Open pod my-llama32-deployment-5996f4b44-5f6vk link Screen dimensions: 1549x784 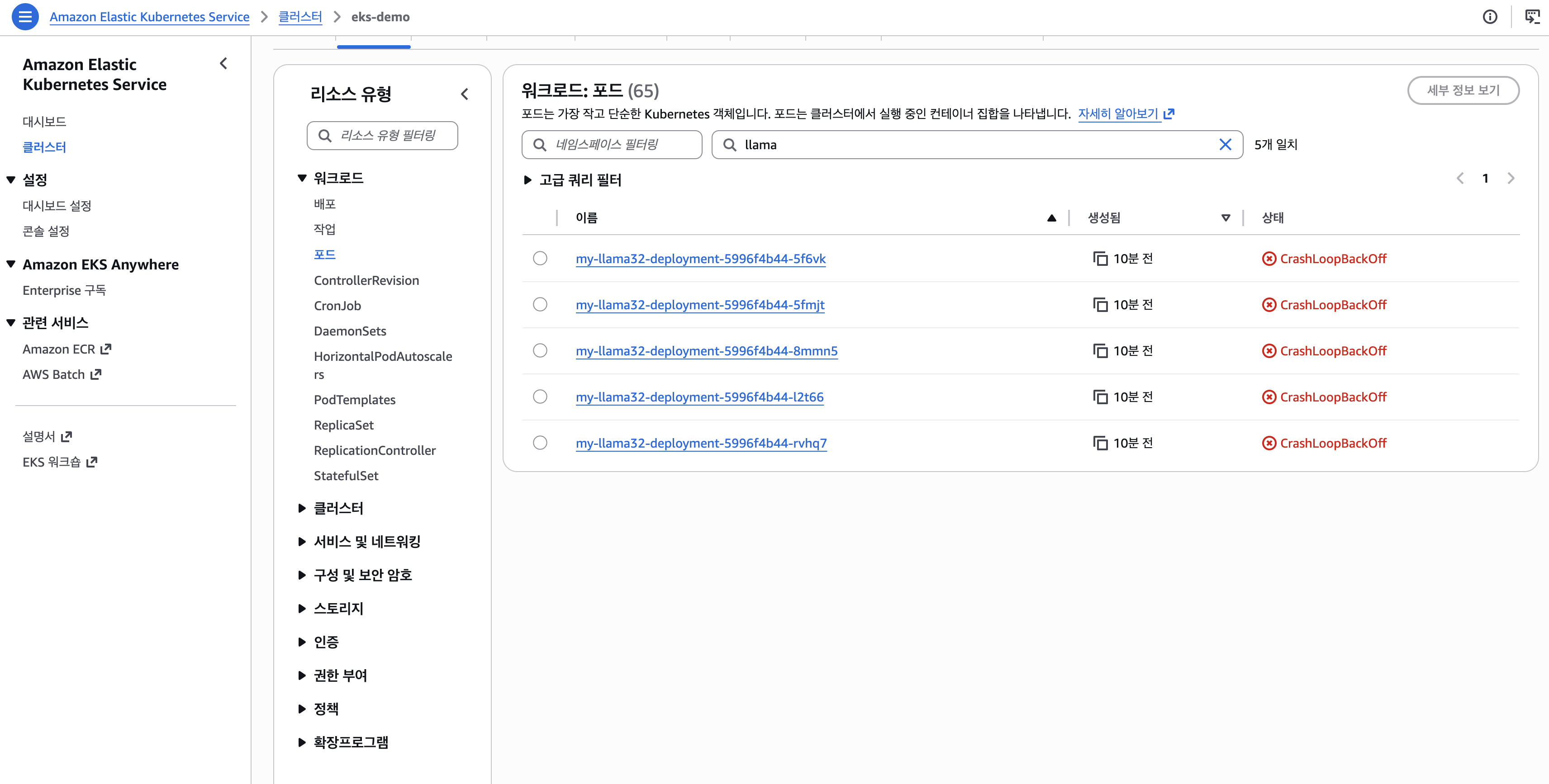coord(701,259)
